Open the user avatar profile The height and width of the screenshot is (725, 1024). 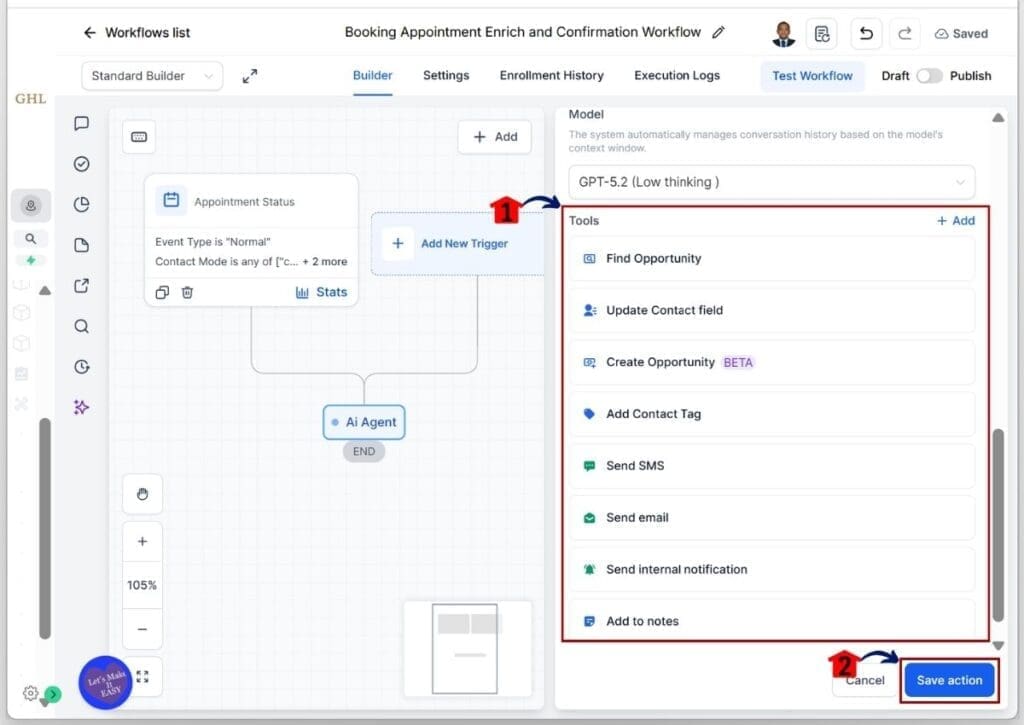784,34
